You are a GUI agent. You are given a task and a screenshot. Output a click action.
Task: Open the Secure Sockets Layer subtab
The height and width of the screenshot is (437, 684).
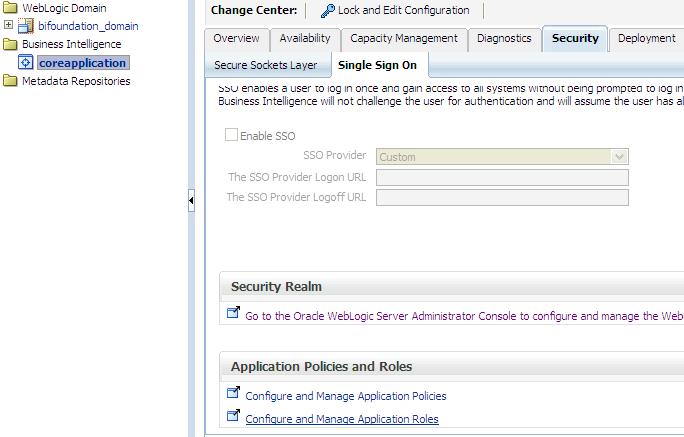tap(266, 66)
